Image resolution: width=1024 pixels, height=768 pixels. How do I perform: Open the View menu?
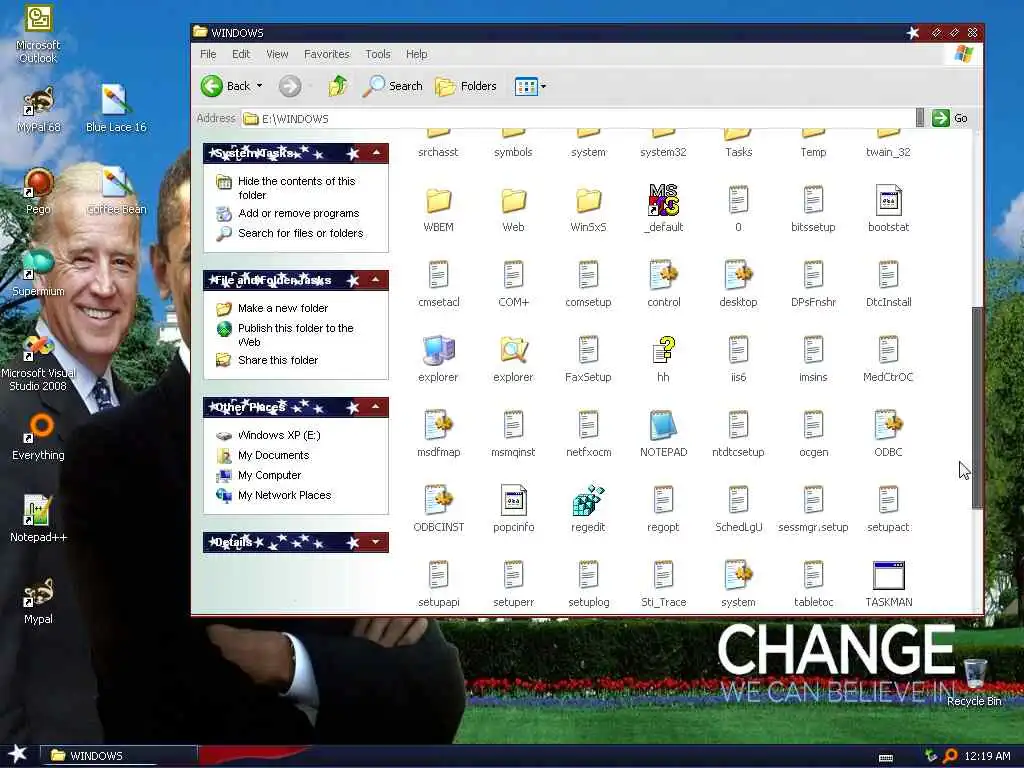click(277, 54)
